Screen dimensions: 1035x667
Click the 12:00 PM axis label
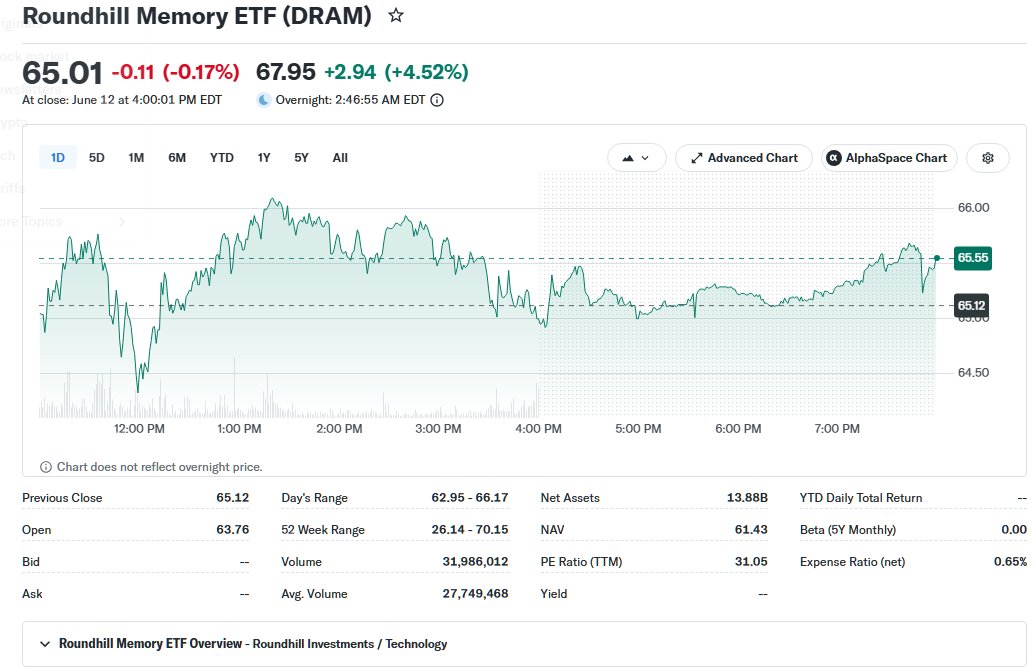[x=139, y=429]
